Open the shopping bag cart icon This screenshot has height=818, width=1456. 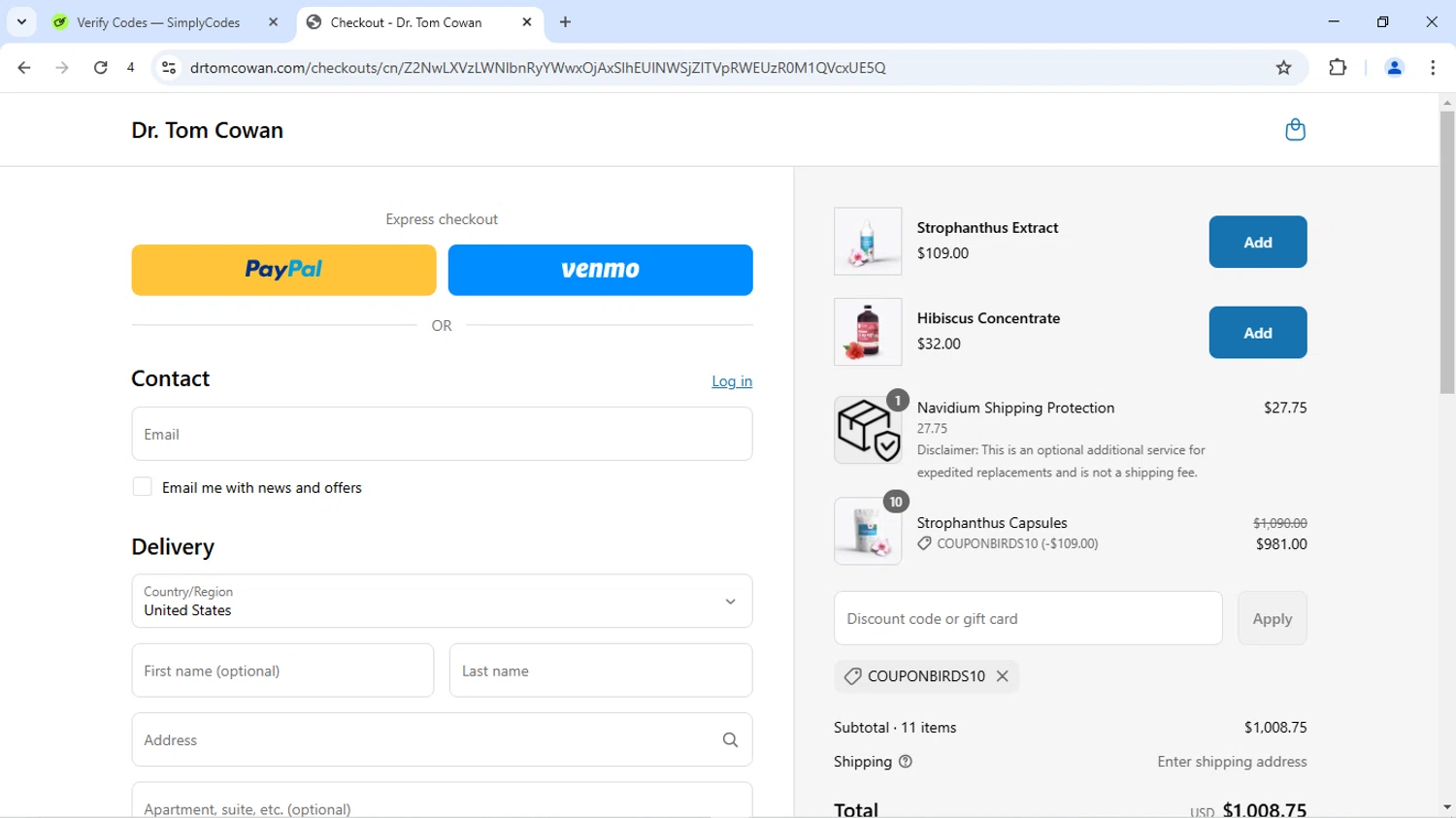tap(1295, 130)
